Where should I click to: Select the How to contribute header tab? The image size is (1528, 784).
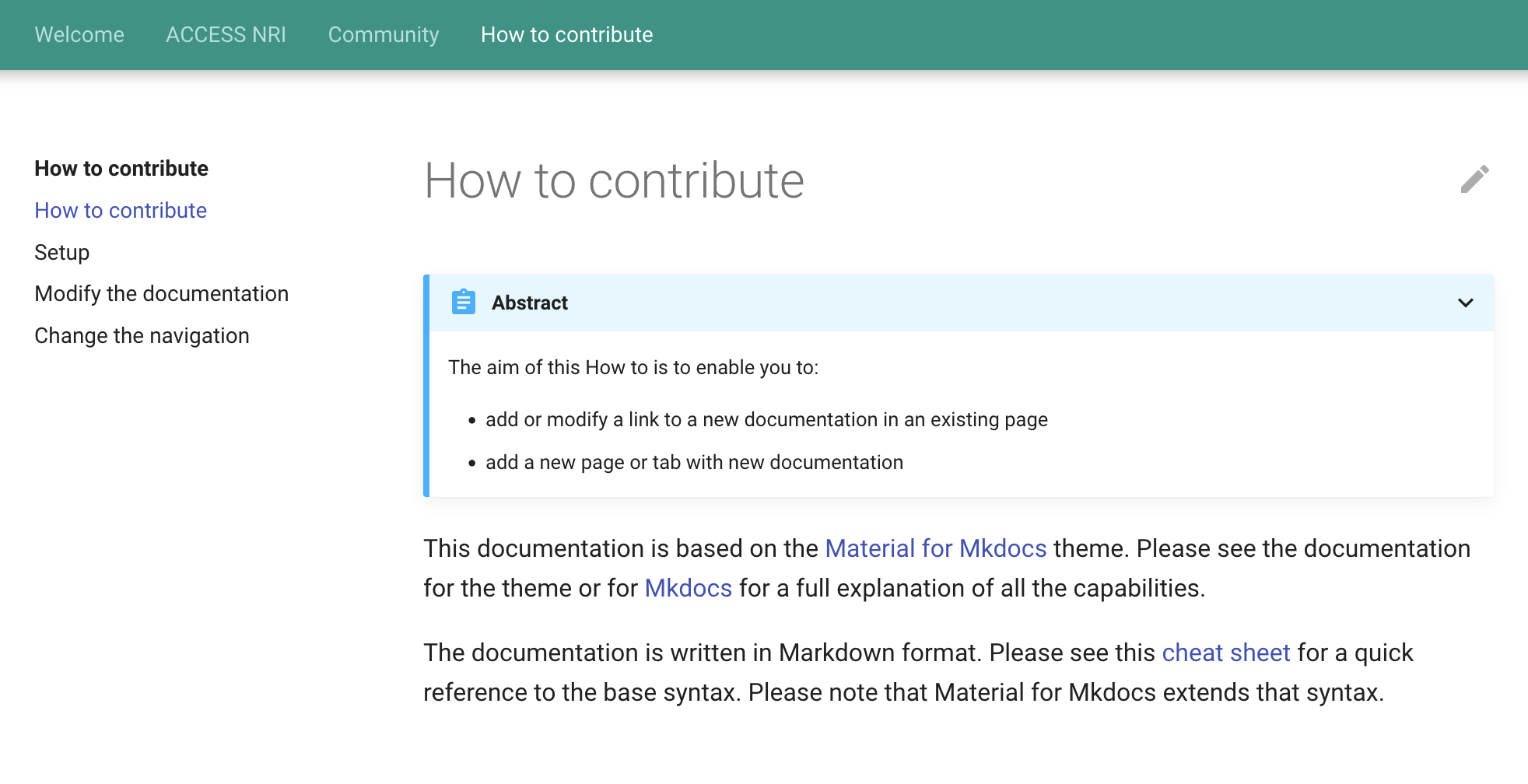click(566, 35)
